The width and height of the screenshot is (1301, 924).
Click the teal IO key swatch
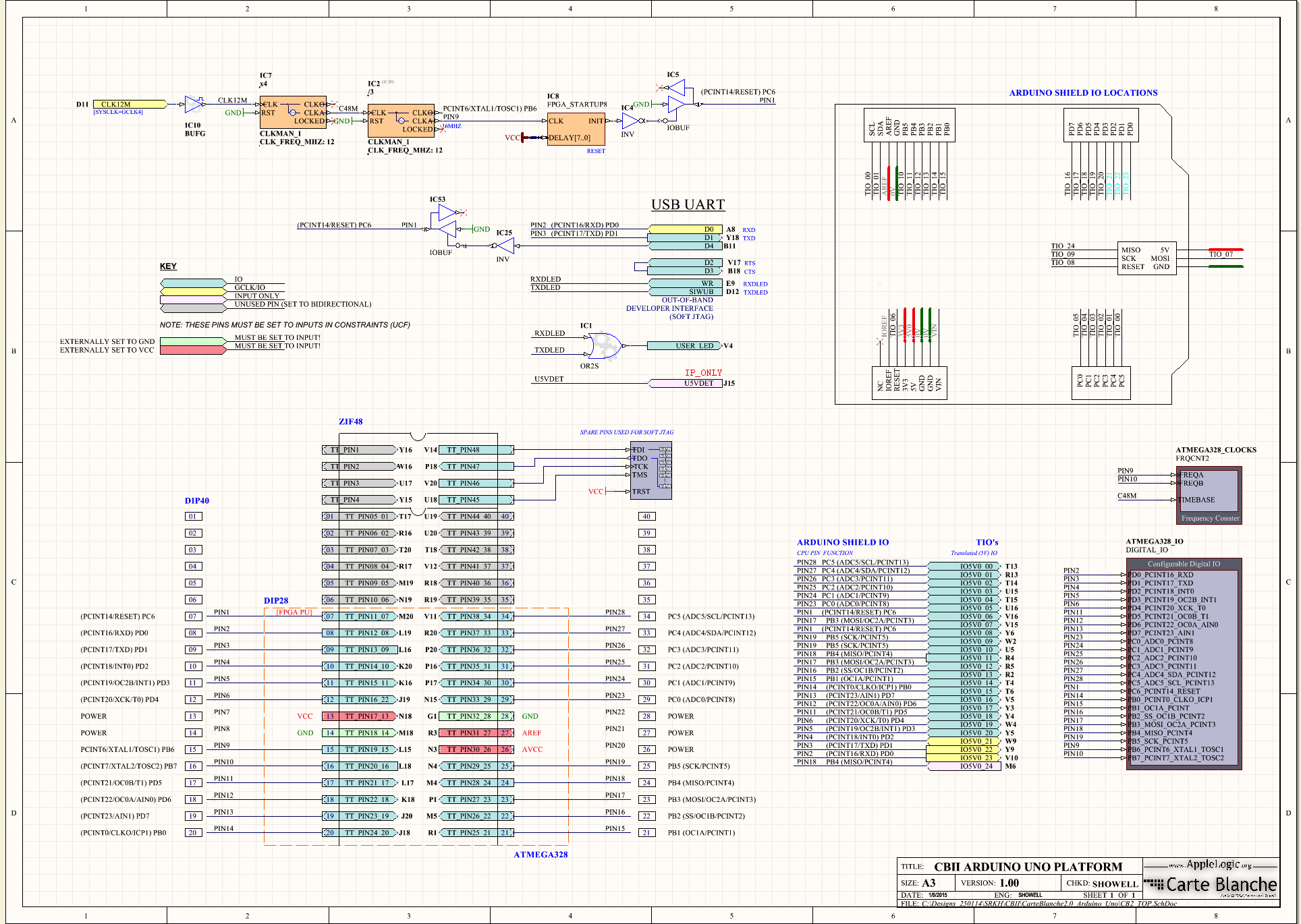click(x=193, y=283)
